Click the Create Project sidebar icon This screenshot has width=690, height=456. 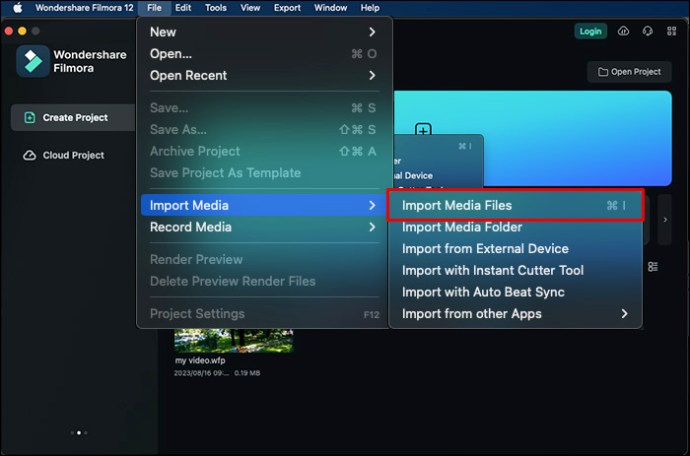[29, 118]
